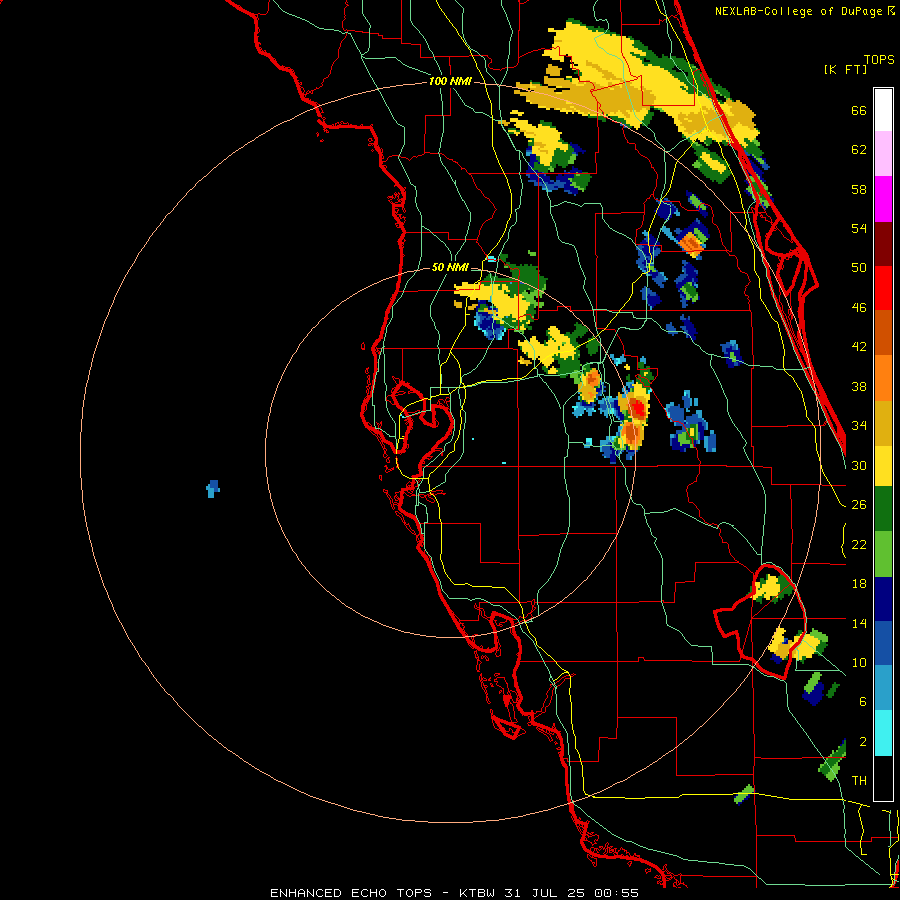
Task: Click the 66 legend value
Action: (859, 110)
